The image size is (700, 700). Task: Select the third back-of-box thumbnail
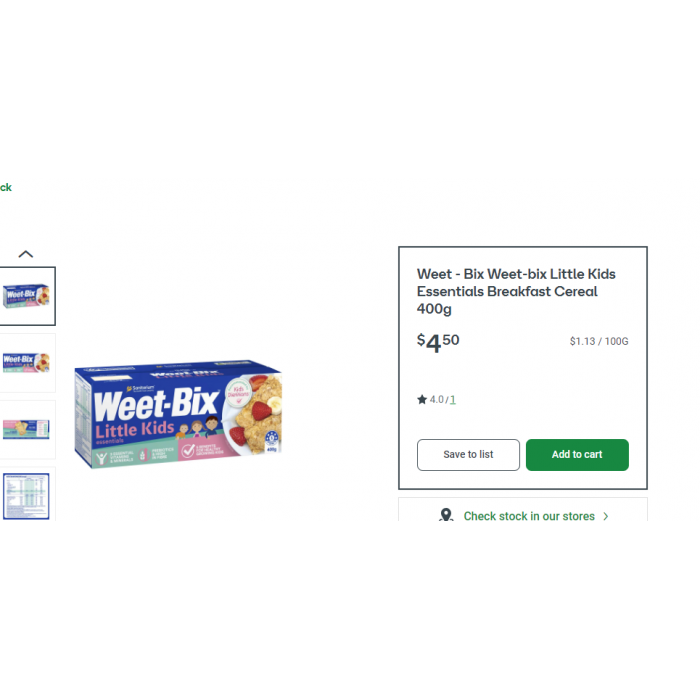click(x=27, y=429)
